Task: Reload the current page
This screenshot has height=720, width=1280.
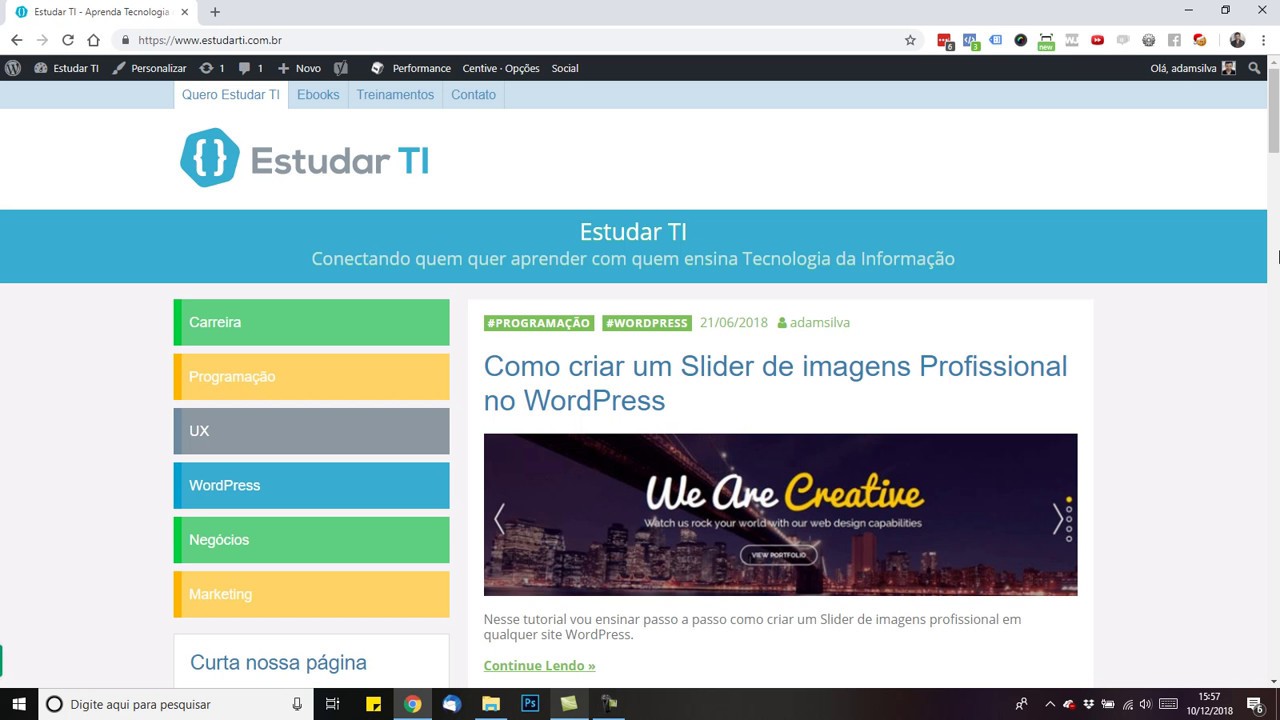Action: (68, 40)
